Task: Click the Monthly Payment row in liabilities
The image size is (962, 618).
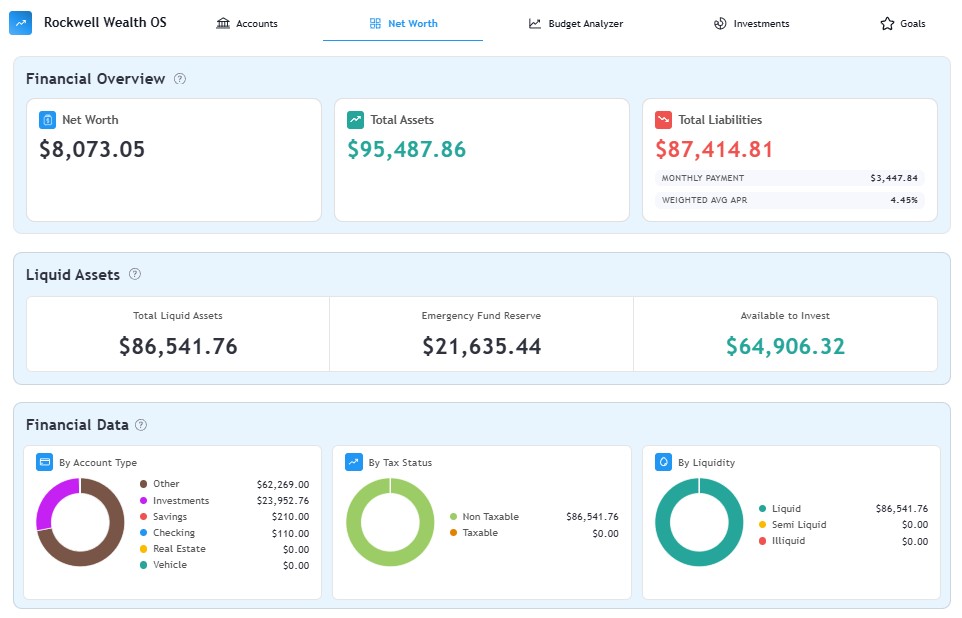Action: pos(789,178)
